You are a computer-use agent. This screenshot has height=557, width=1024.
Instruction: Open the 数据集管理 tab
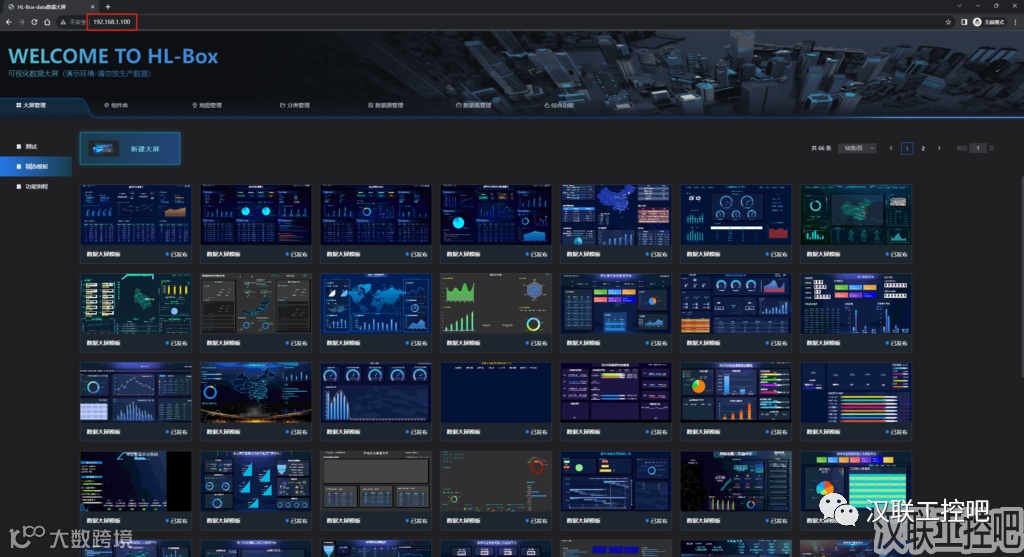(x=473, y=105)
